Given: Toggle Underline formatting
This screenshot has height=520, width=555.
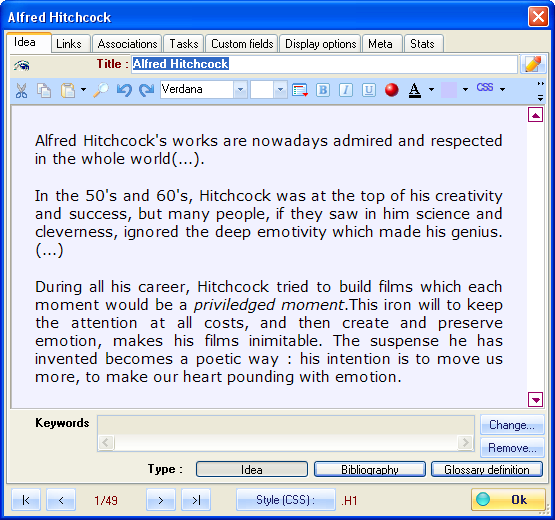Looking at the screenshot, I should (369, 90).
